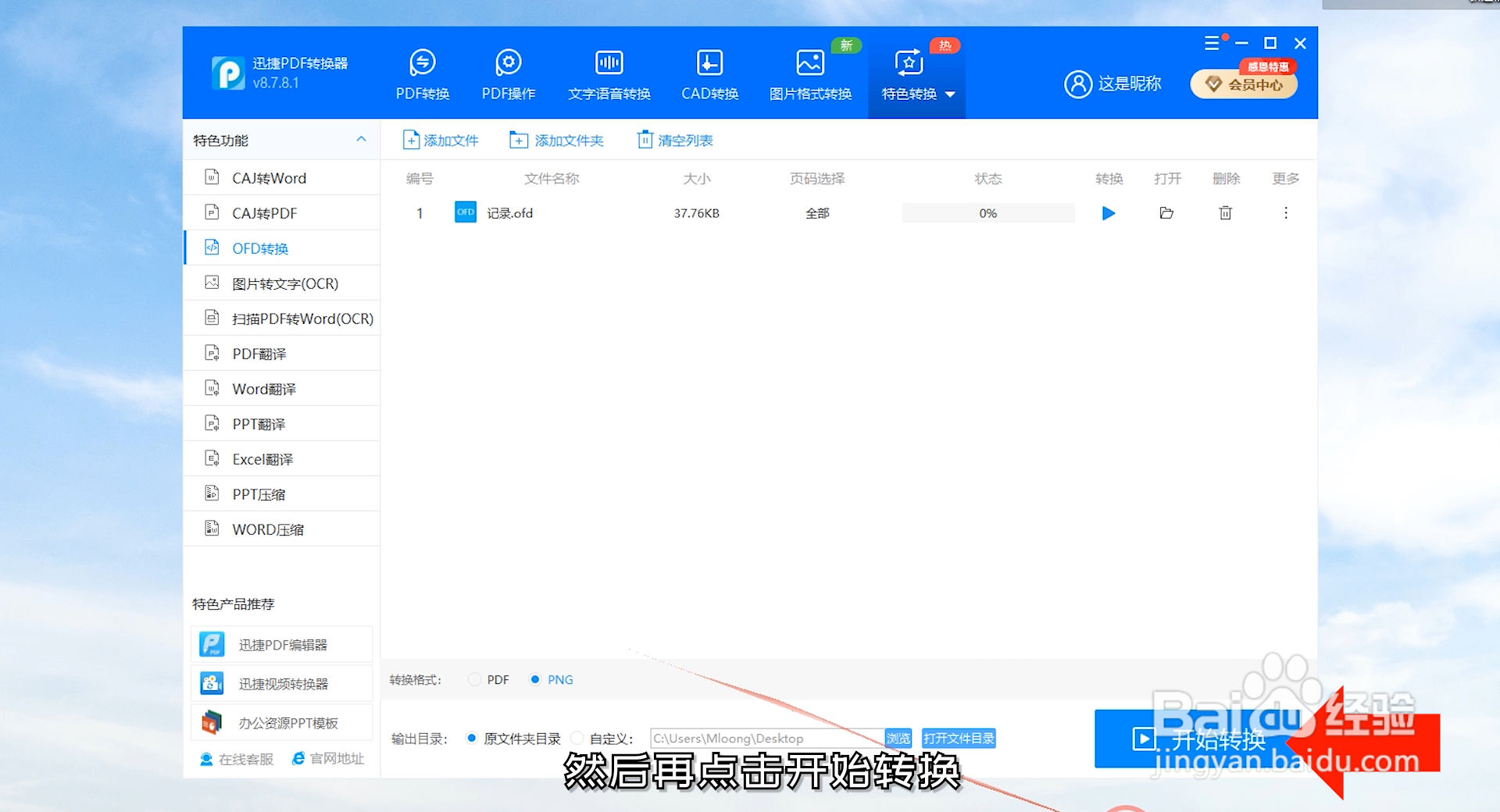Viewport: 1500px width, 812px height.
Task: Select OFD转换 in sidebar
Action: pos(282,248)
